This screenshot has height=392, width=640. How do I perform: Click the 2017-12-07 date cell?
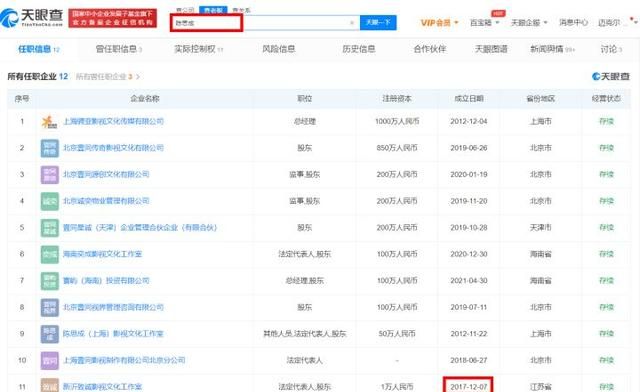tap(469, 386)
